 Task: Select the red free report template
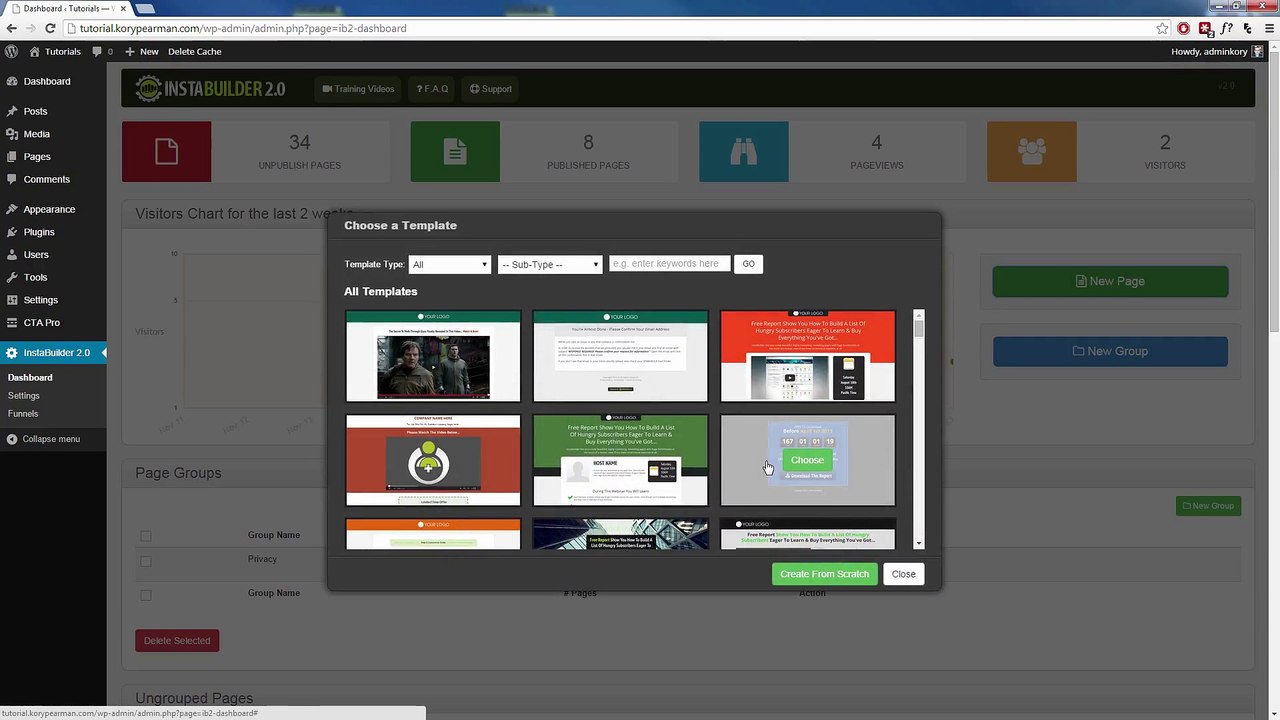808,356
